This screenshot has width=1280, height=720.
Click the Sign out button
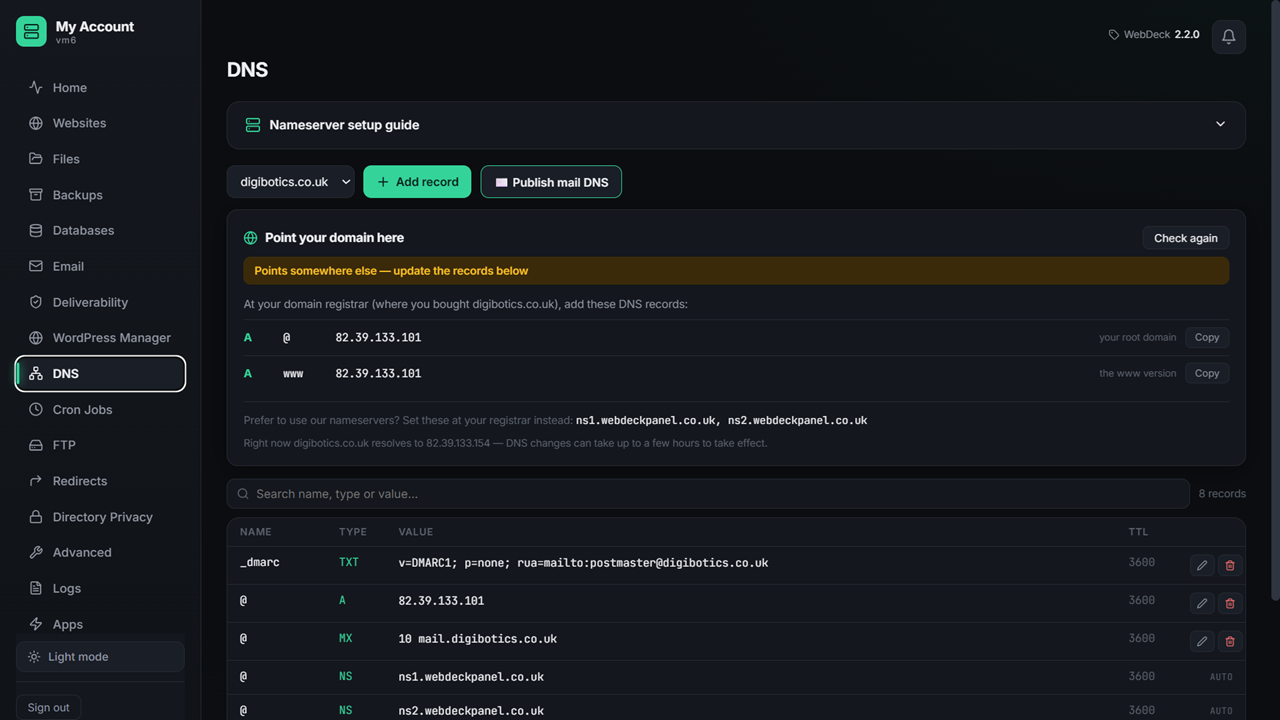coord(48,707)
